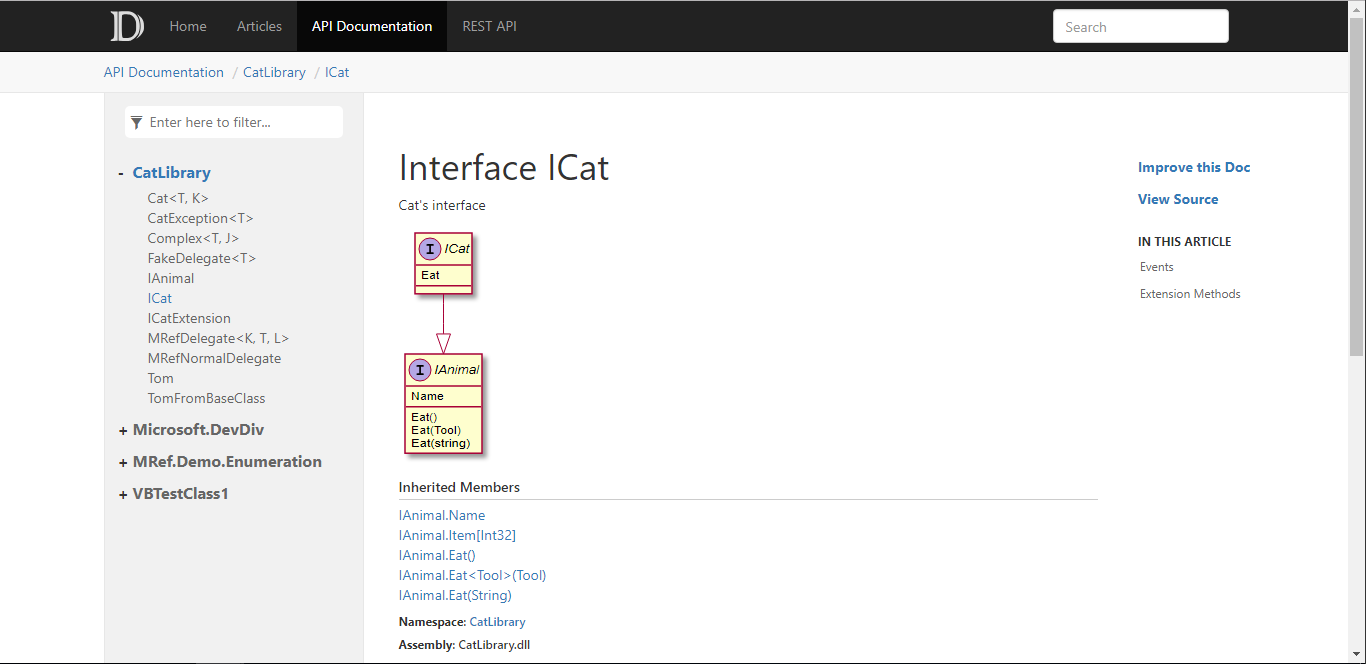Click Eat(Tool) in the IAnimal diagram box

click(435, 429)
